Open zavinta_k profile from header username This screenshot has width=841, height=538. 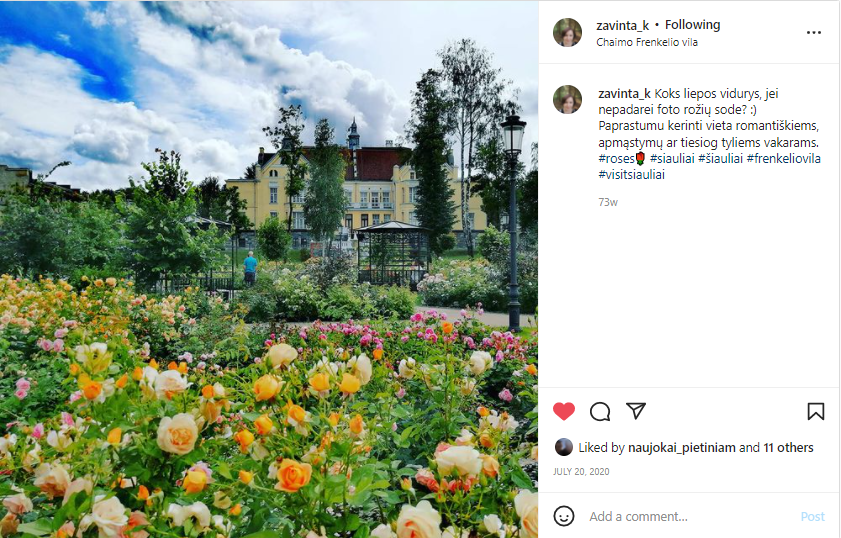(x=622, y=25)
